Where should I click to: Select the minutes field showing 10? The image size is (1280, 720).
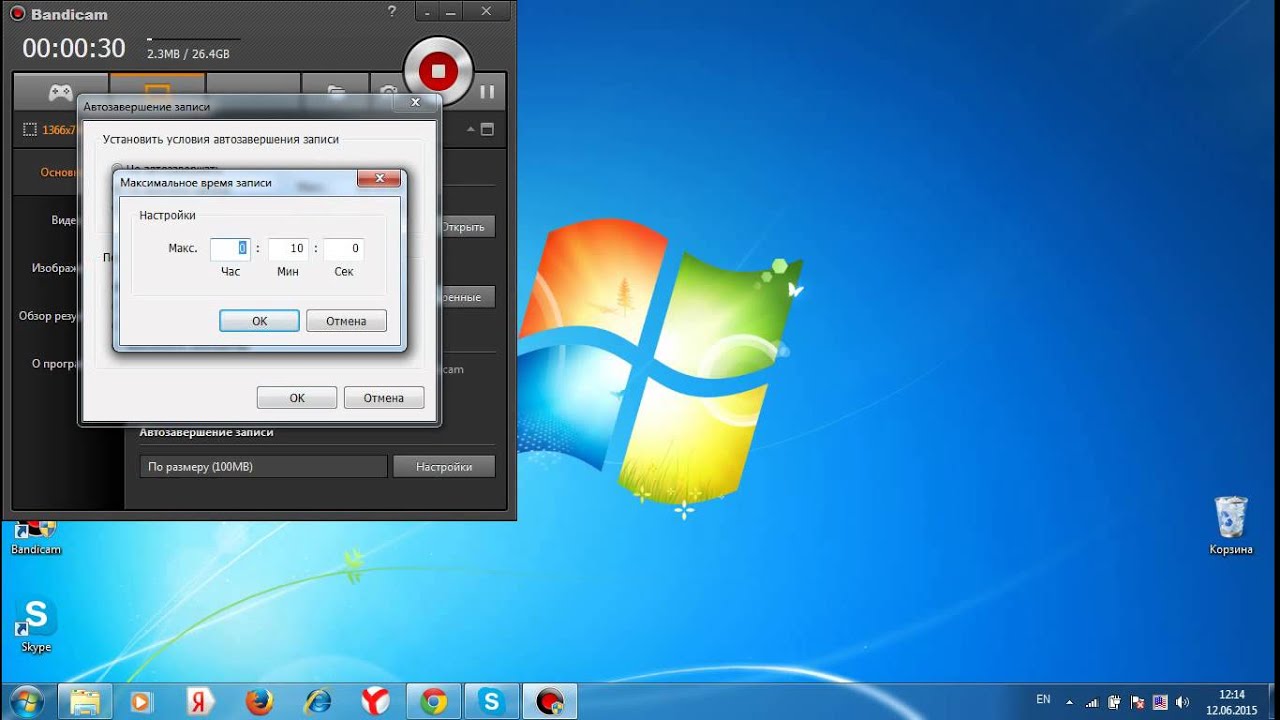pos(288,248)
